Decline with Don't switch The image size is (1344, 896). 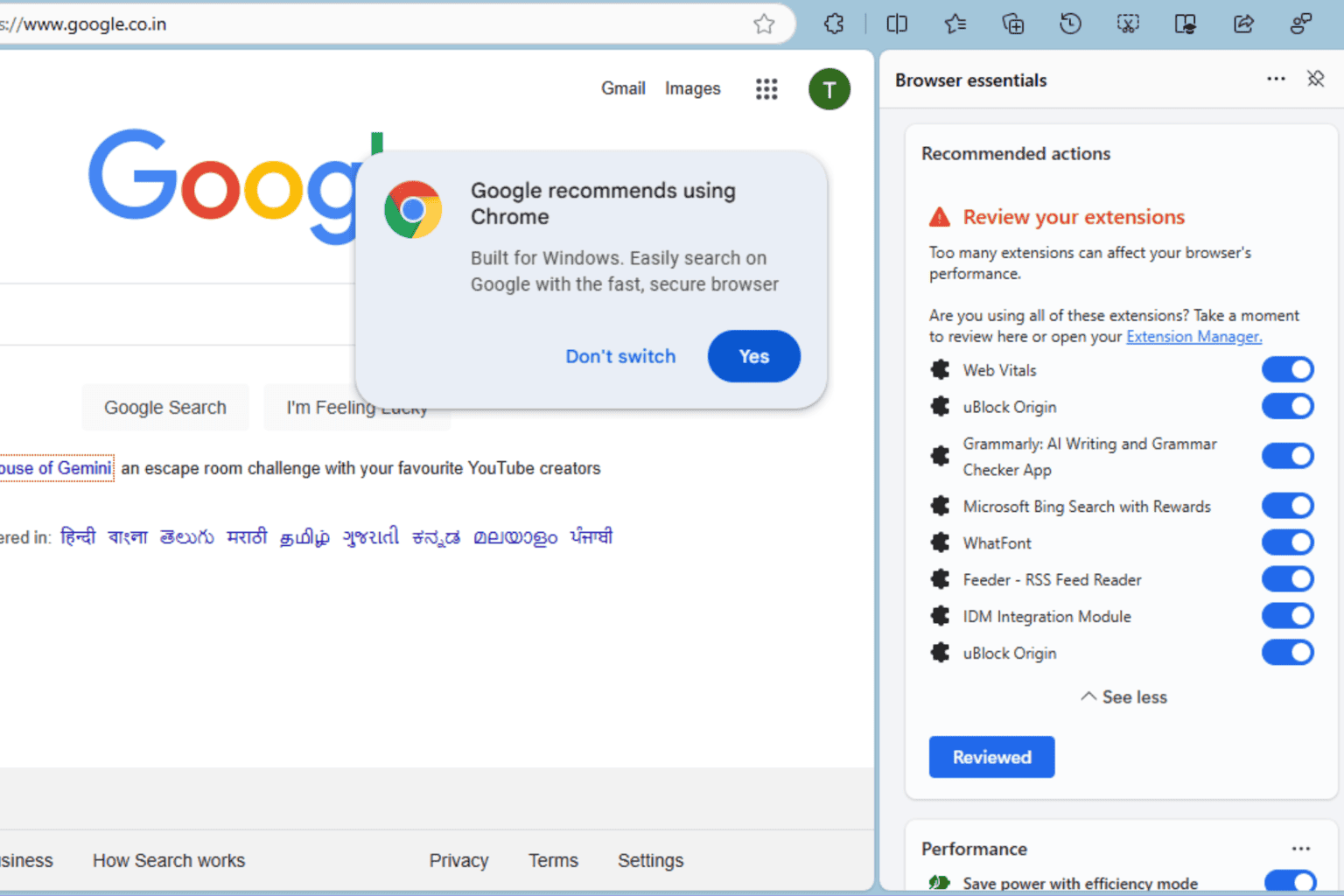(620, 356)
